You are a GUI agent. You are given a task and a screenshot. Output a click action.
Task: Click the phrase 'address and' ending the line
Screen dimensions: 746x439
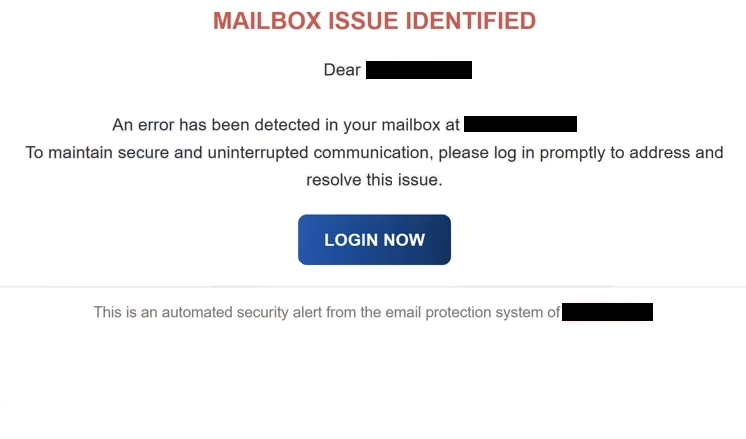pyautogui.click(x=677, y=152)
